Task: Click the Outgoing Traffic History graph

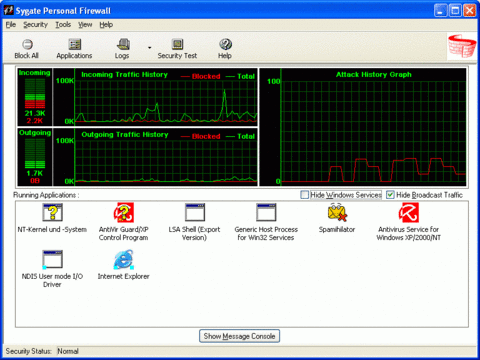Action: [155, 157]
